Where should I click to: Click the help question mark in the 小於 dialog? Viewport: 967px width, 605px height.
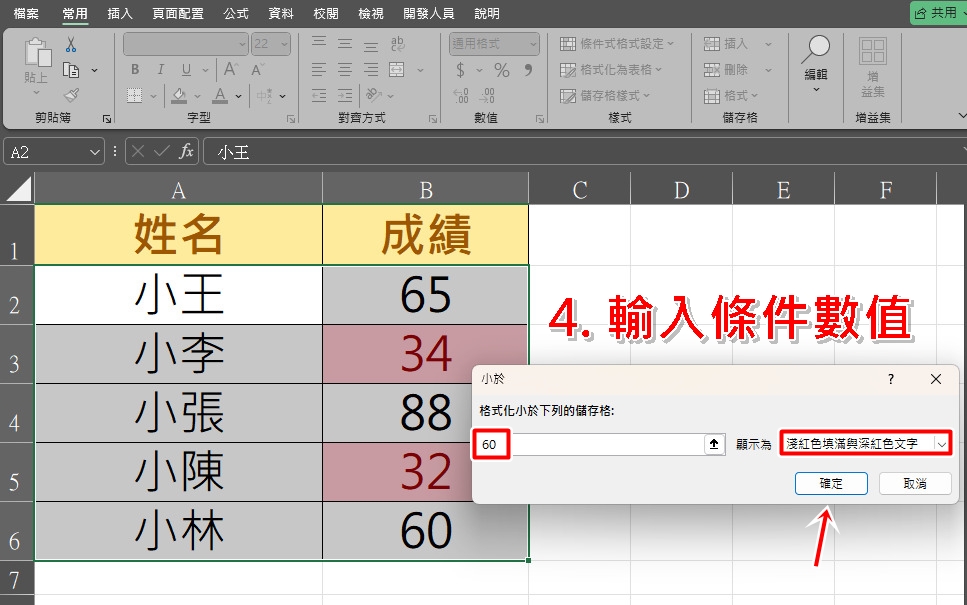coord(891,379)
